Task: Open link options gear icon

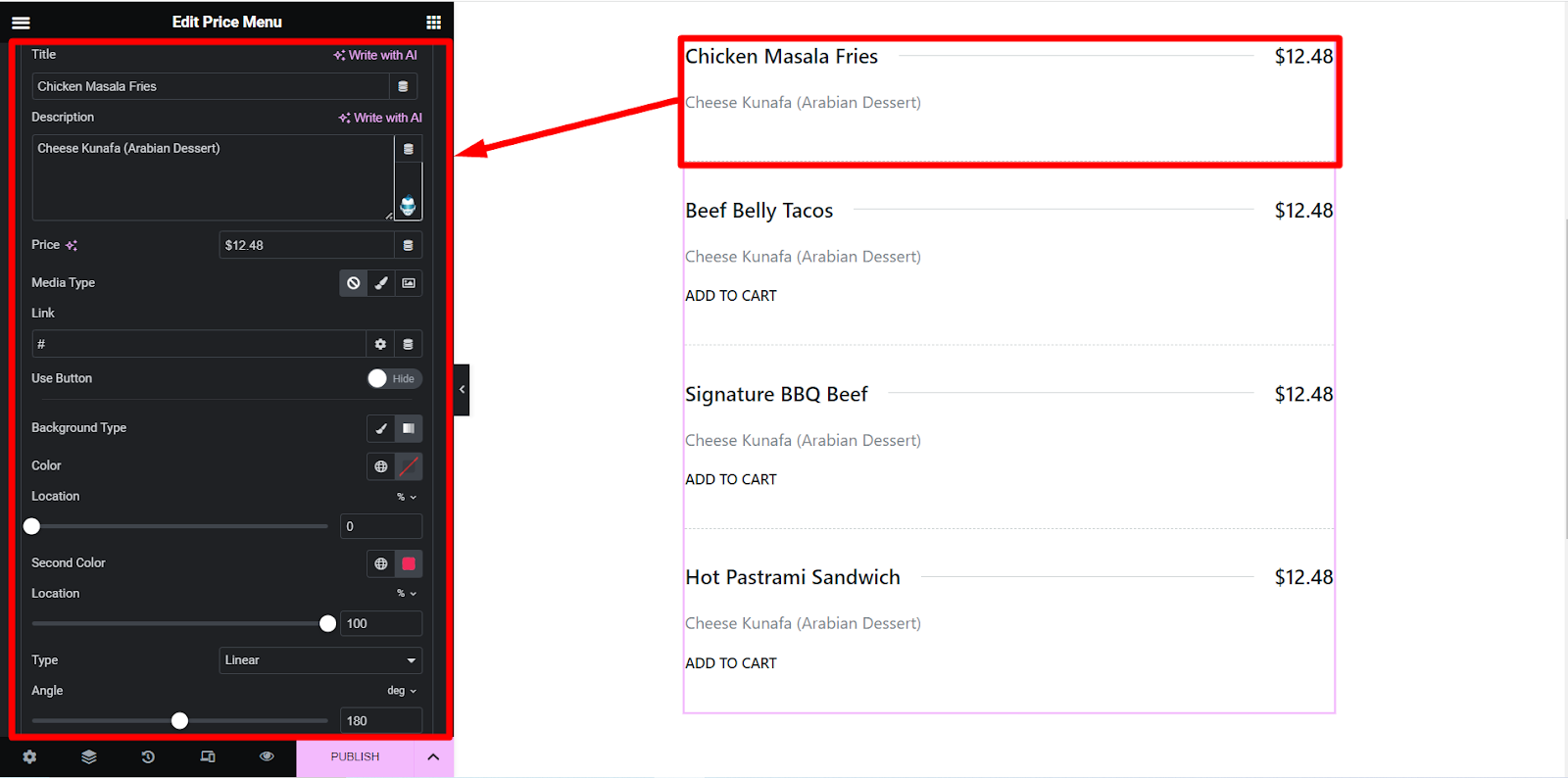Action: tap(380, 344)
